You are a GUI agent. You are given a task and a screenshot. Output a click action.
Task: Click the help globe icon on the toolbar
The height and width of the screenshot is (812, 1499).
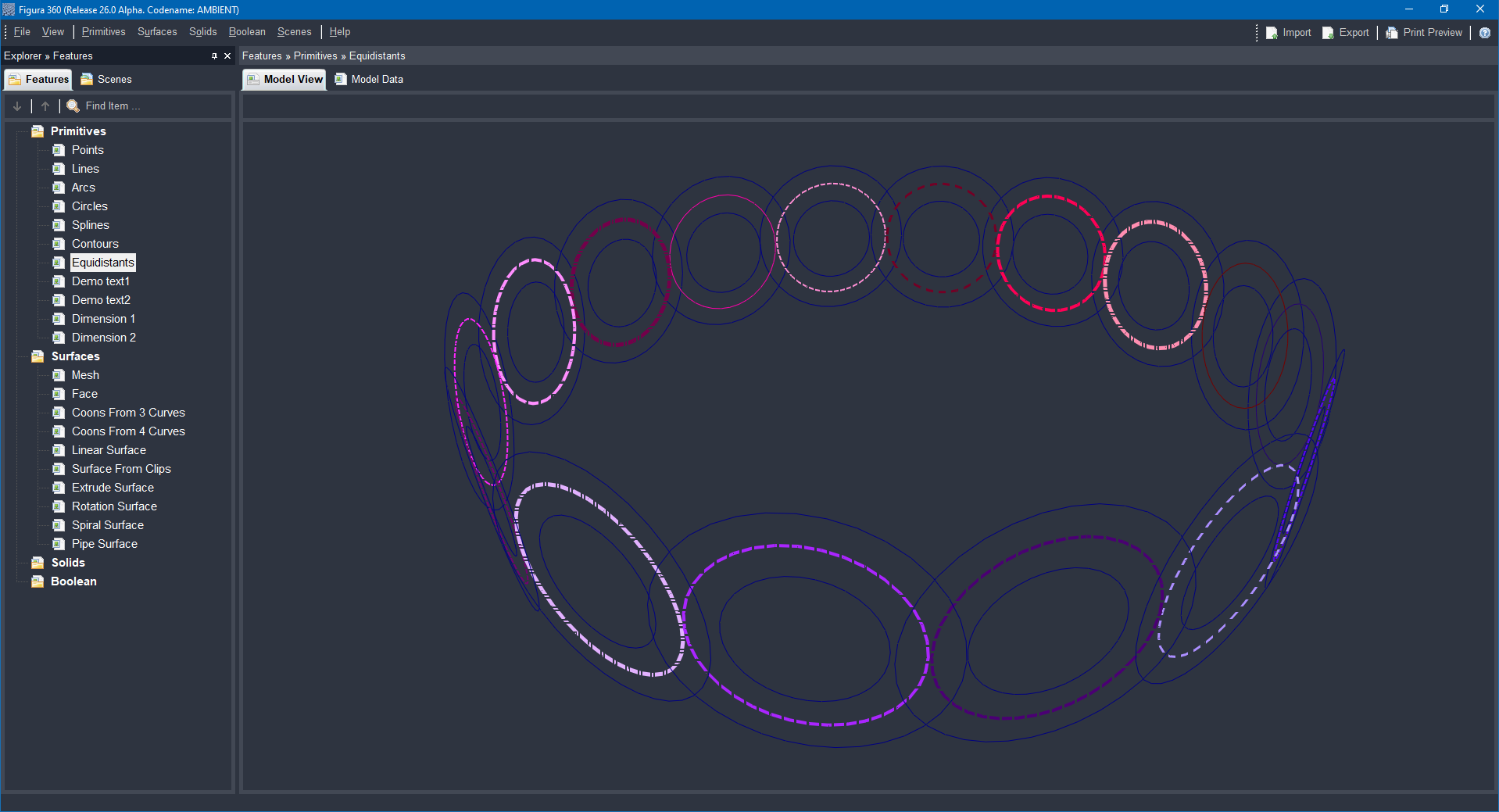click(1485, 32)
